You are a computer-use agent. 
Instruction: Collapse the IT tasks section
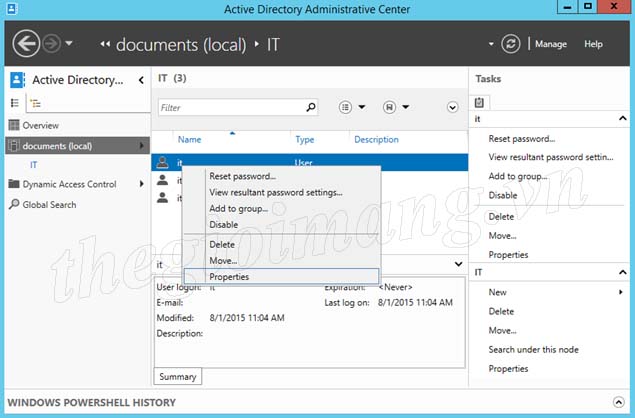(x=622, y=272)
